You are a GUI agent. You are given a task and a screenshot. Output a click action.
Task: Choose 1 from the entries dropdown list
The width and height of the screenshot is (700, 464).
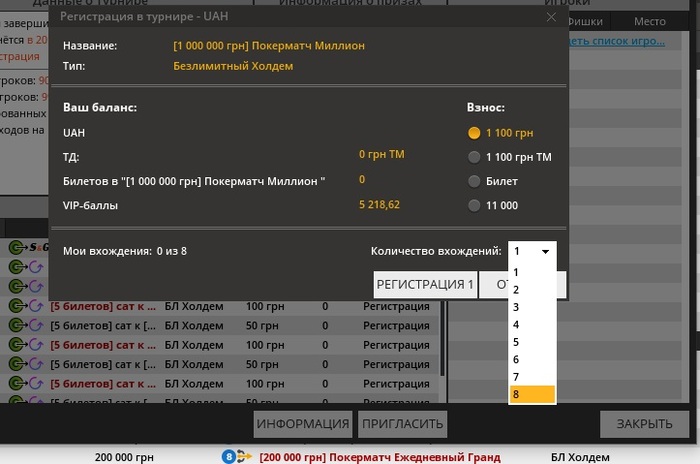[532, 272]
